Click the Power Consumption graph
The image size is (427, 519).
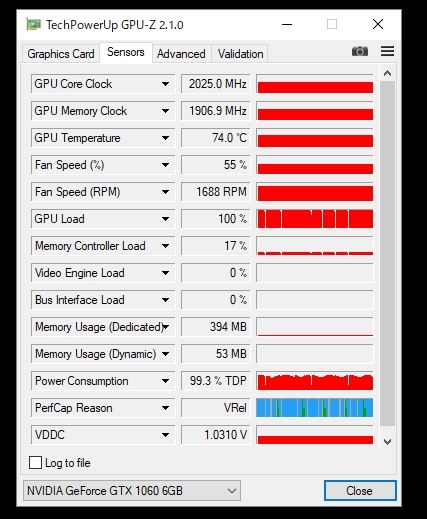click(x=315, y=381)
